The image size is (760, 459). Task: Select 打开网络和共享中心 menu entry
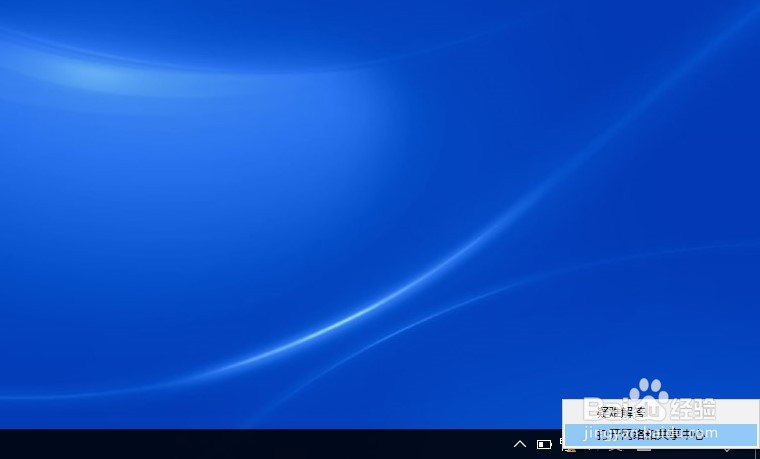[x=661, y=434]
